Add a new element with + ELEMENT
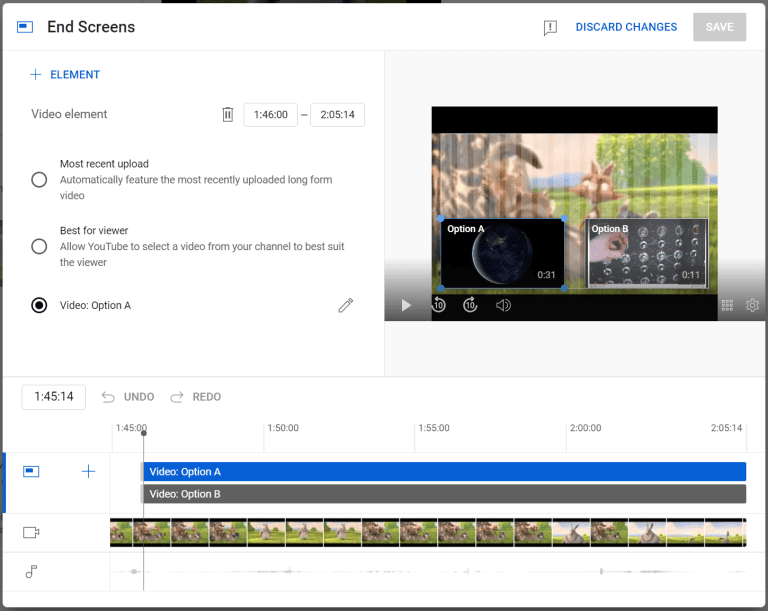 65,74
